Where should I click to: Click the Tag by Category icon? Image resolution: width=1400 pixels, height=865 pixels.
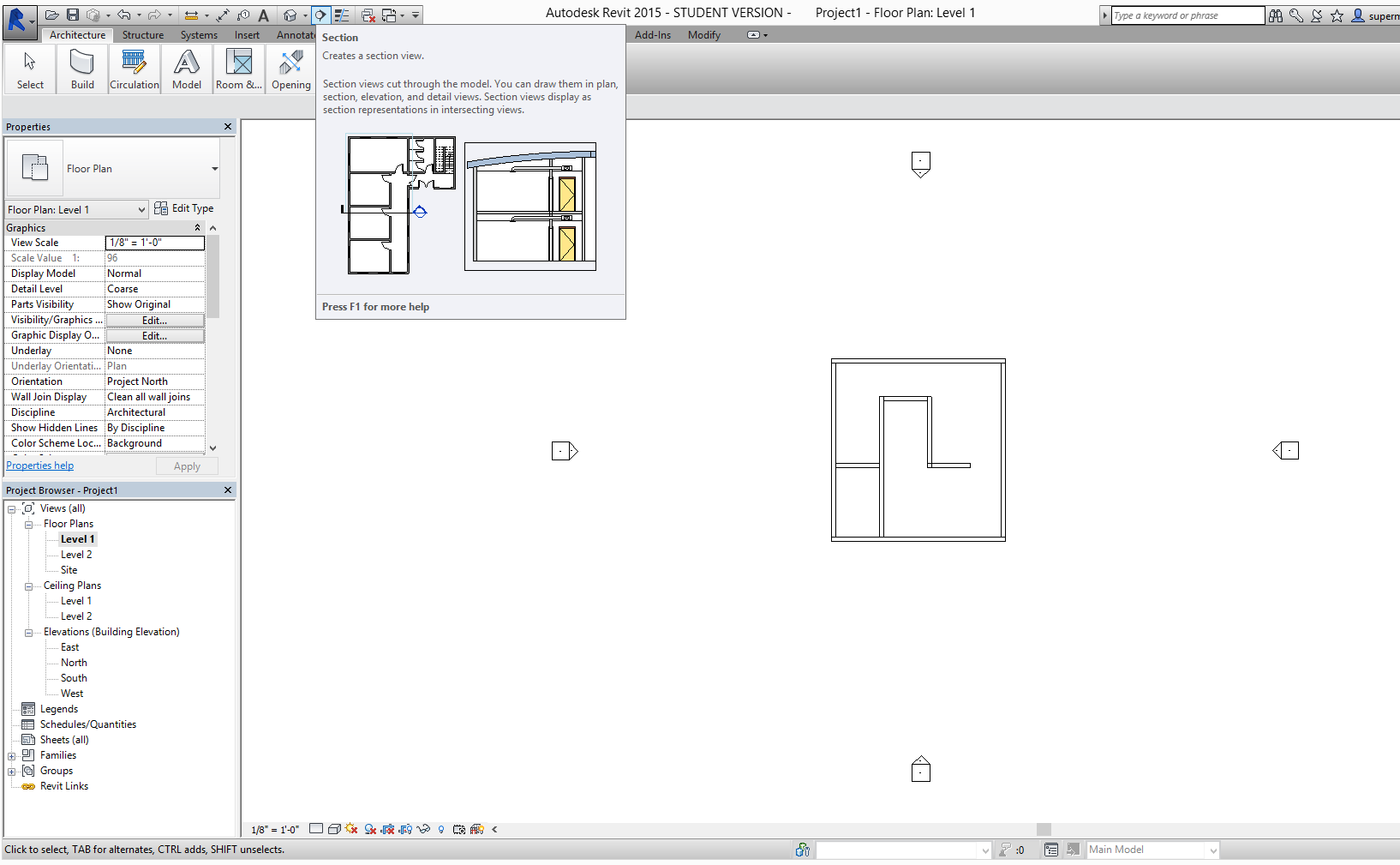[x=243, y=15]
